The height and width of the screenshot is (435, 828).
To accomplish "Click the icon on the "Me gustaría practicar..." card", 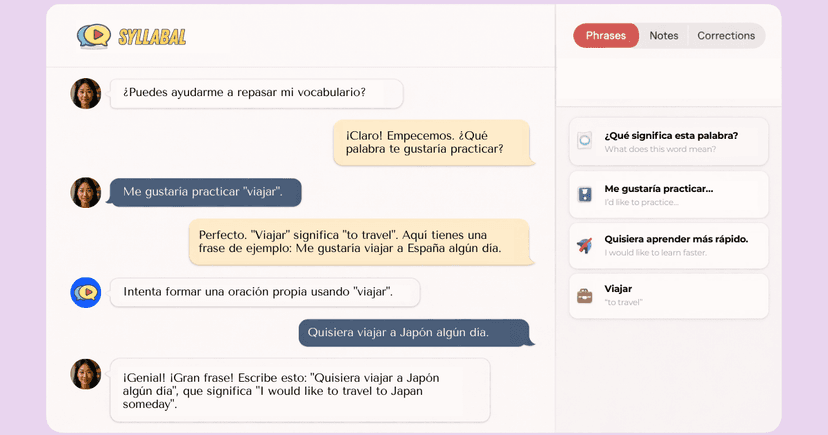I will pos(585,194).
